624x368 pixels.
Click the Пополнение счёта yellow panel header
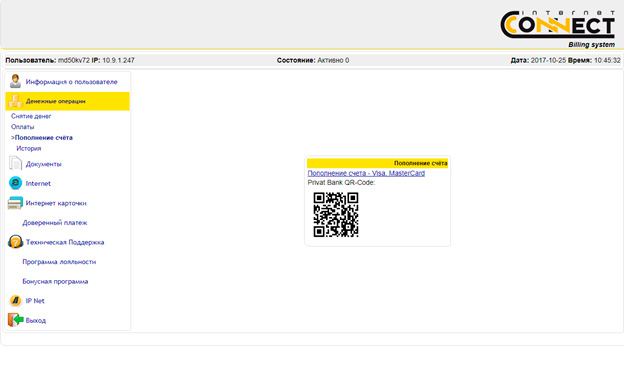click(377, 163)
